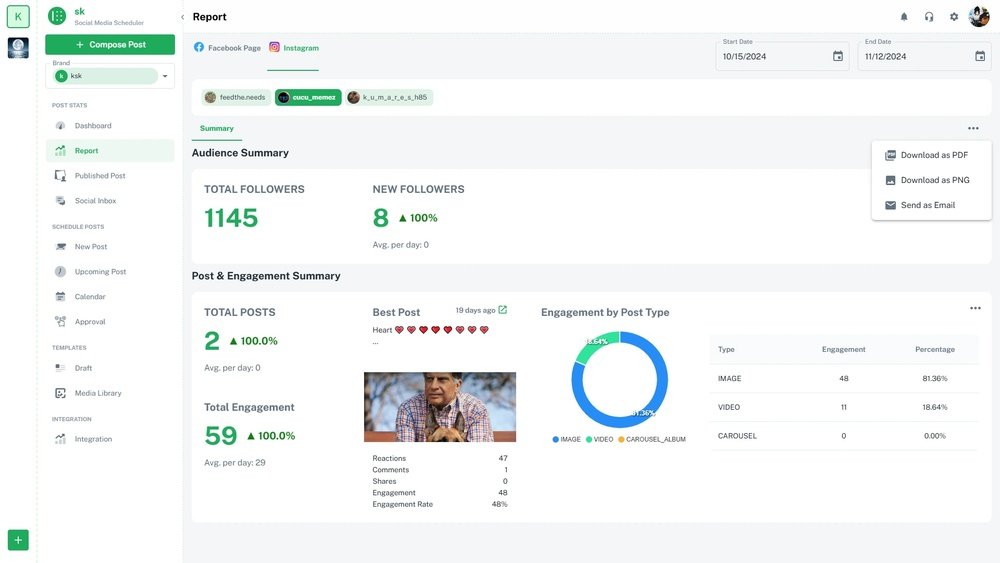Switch to the Facebook Page tab
Image resolution: width=1000 pixels, height=563 pixels.
click(x=227, y=48)
